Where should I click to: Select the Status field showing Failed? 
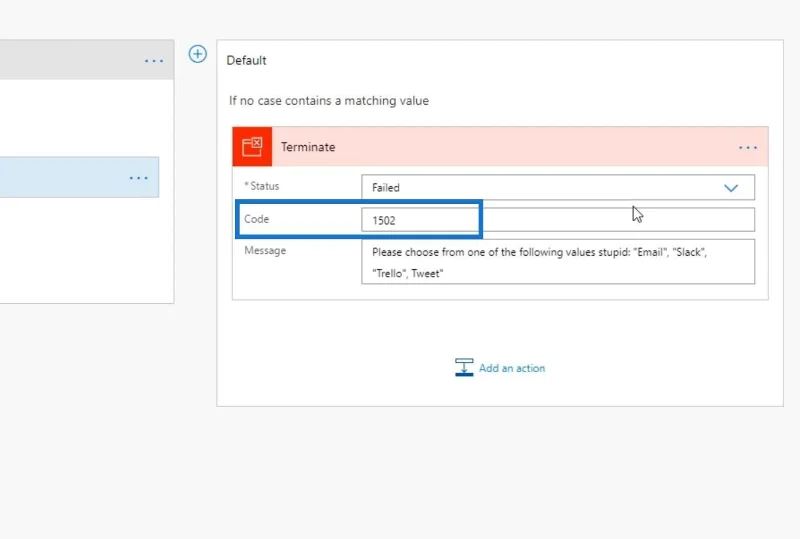[x=558, y=187]
